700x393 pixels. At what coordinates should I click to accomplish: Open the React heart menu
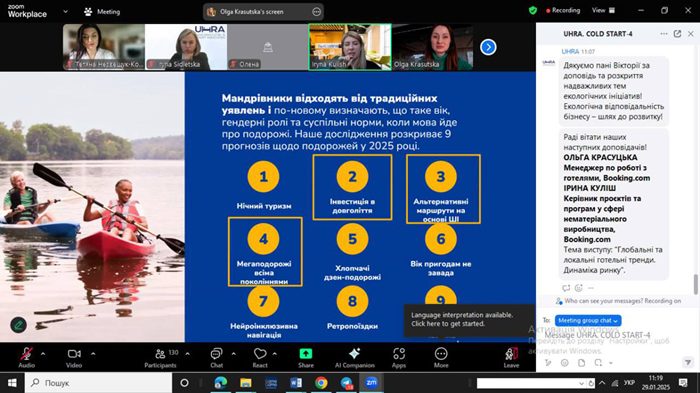(x=260, y=357)
